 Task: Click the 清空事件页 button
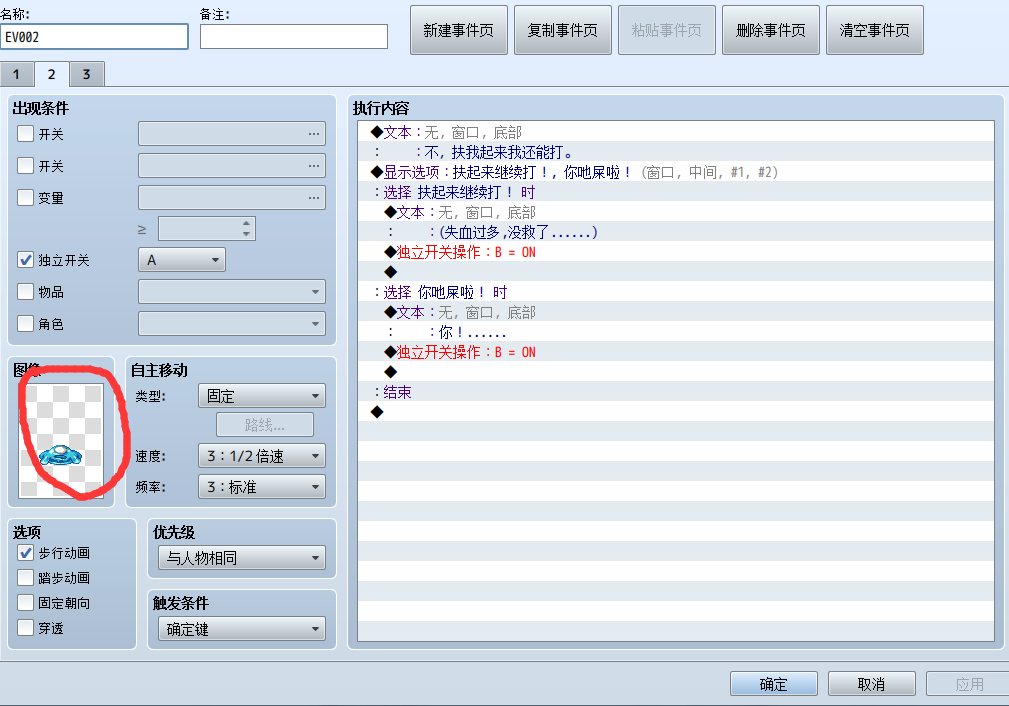[875, 30]
